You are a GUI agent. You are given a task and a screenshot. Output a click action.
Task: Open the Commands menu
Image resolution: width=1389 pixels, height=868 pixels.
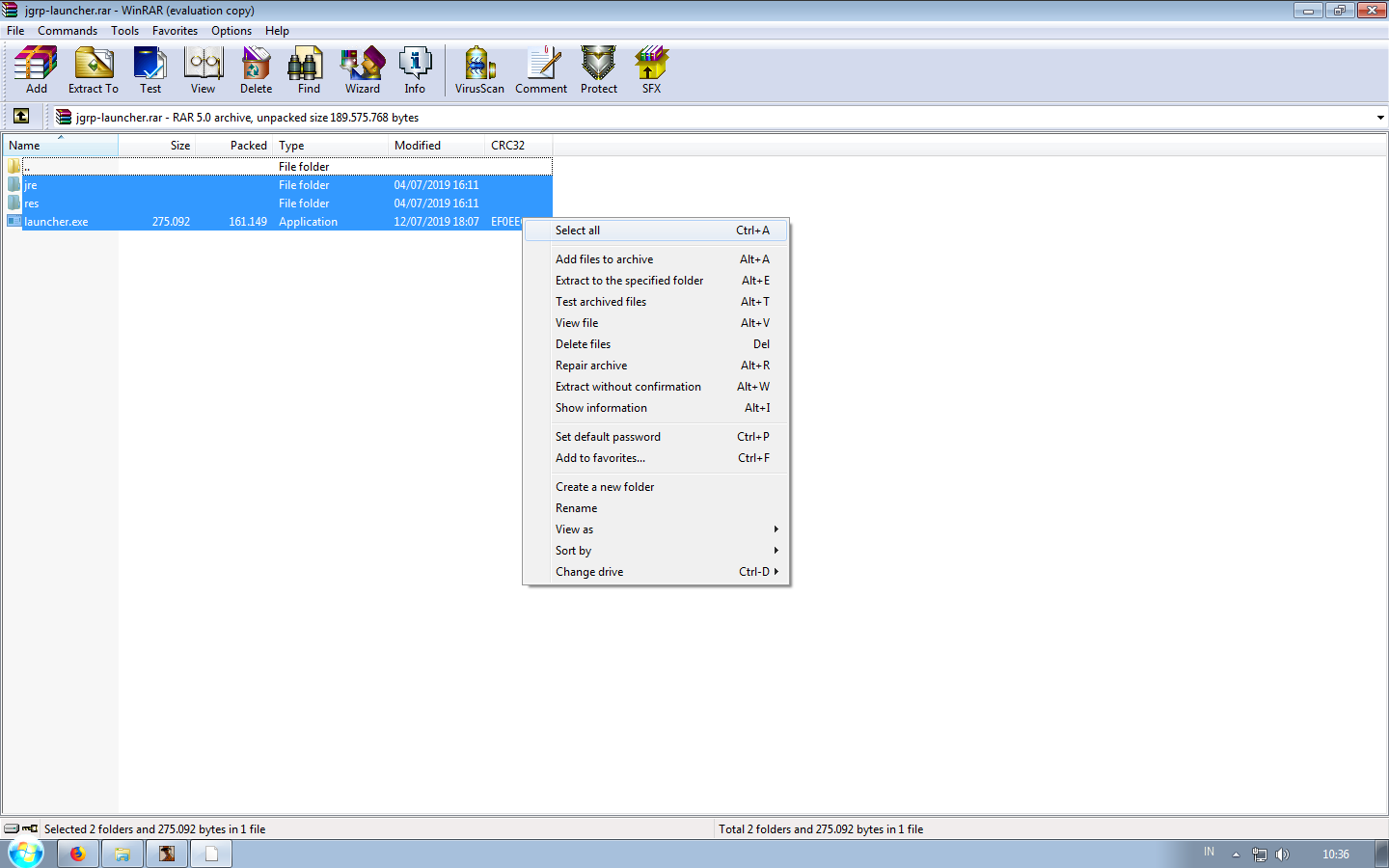tap(68, 30)
